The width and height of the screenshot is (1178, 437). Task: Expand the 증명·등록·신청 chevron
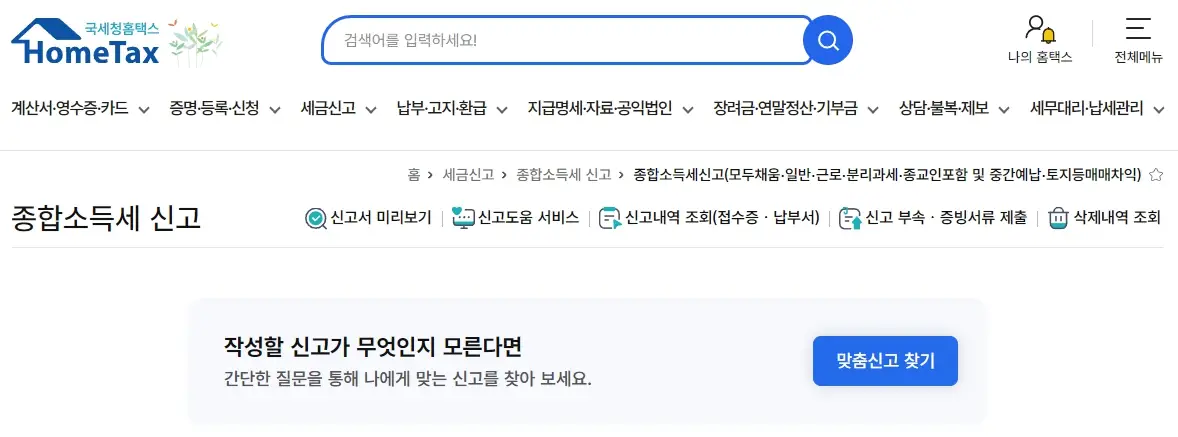[275, 110]
